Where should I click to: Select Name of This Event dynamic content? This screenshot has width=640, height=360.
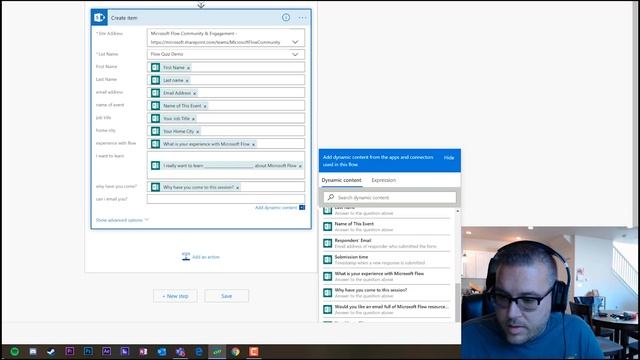(x=387, y=227)
